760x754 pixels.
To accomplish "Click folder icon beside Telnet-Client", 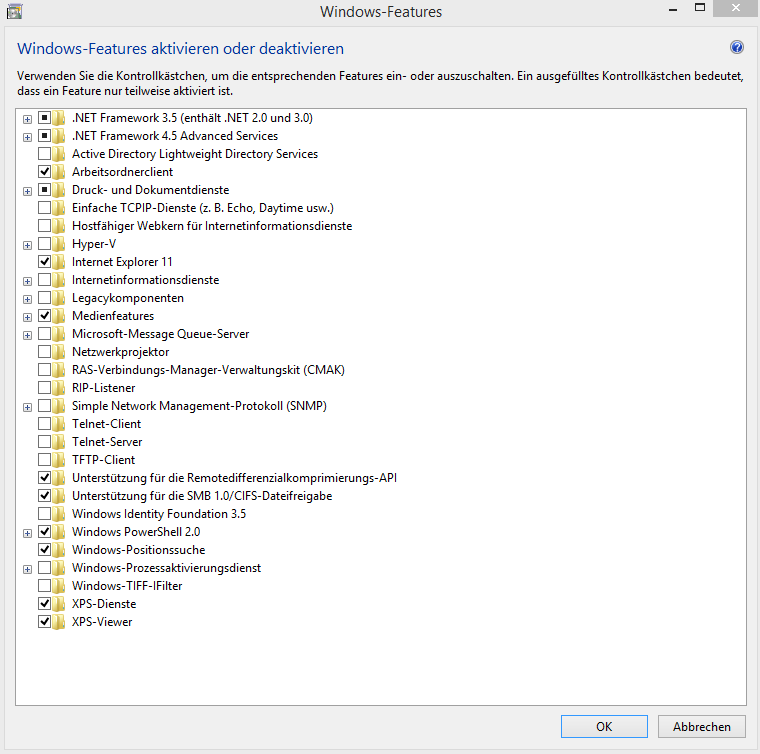I will coord(59,424).
